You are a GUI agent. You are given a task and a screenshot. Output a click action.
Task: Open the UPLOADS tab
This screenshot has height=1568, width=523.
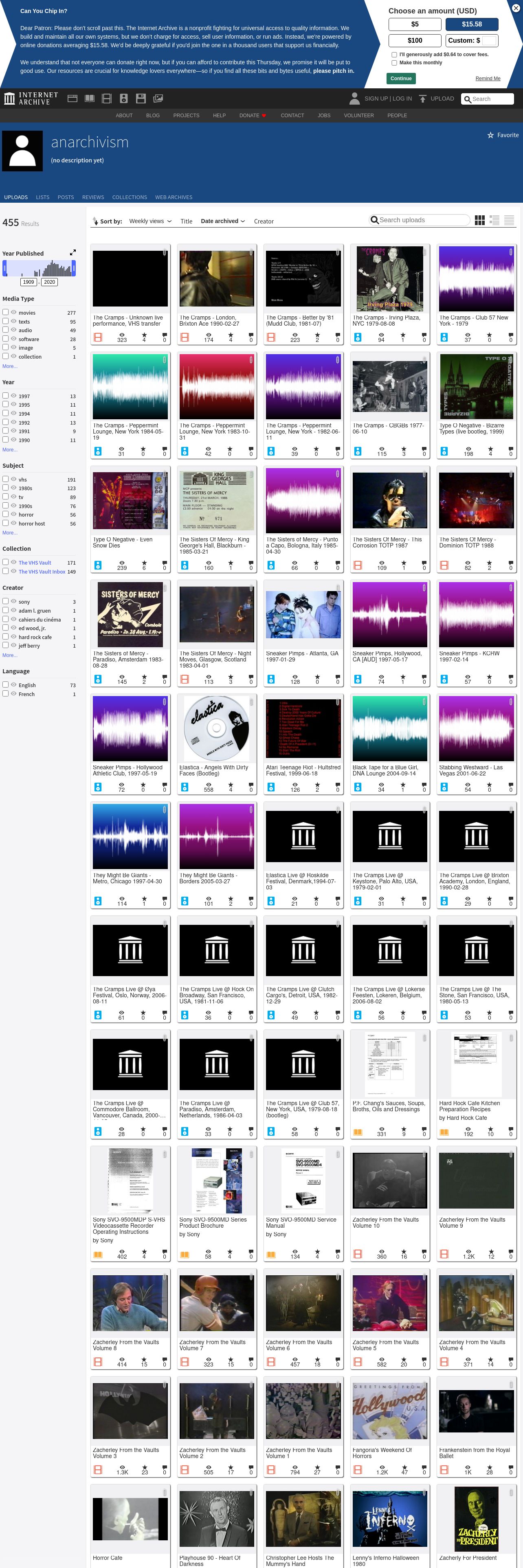point(16,197)
